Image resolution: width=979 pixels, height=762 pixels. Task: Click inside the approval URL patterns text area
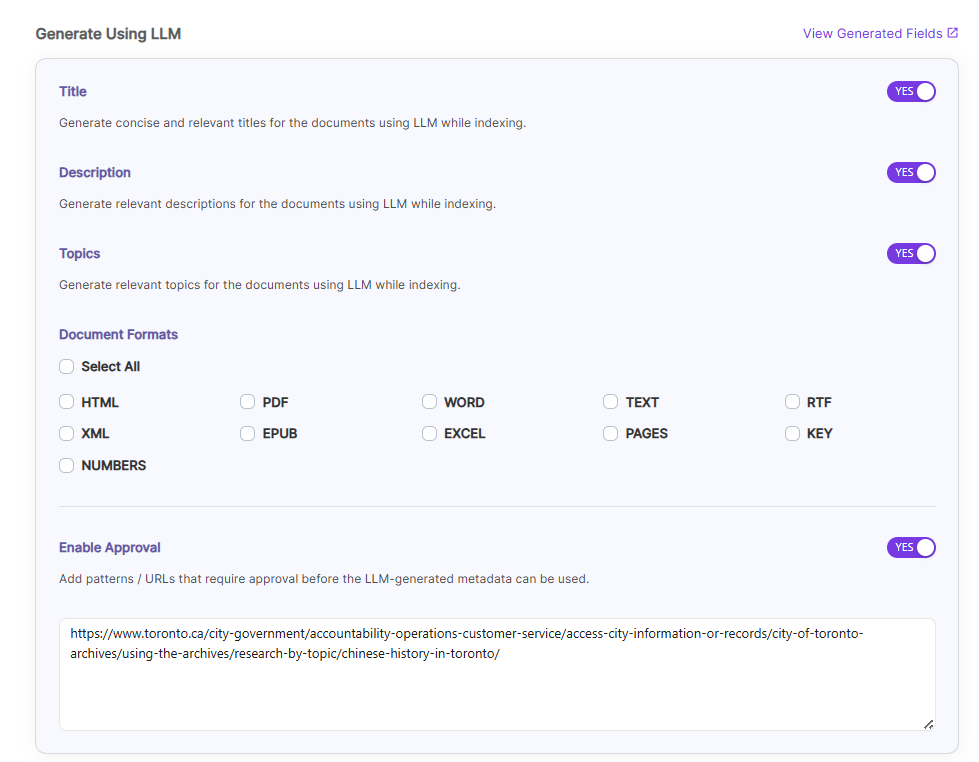[497, 675]
